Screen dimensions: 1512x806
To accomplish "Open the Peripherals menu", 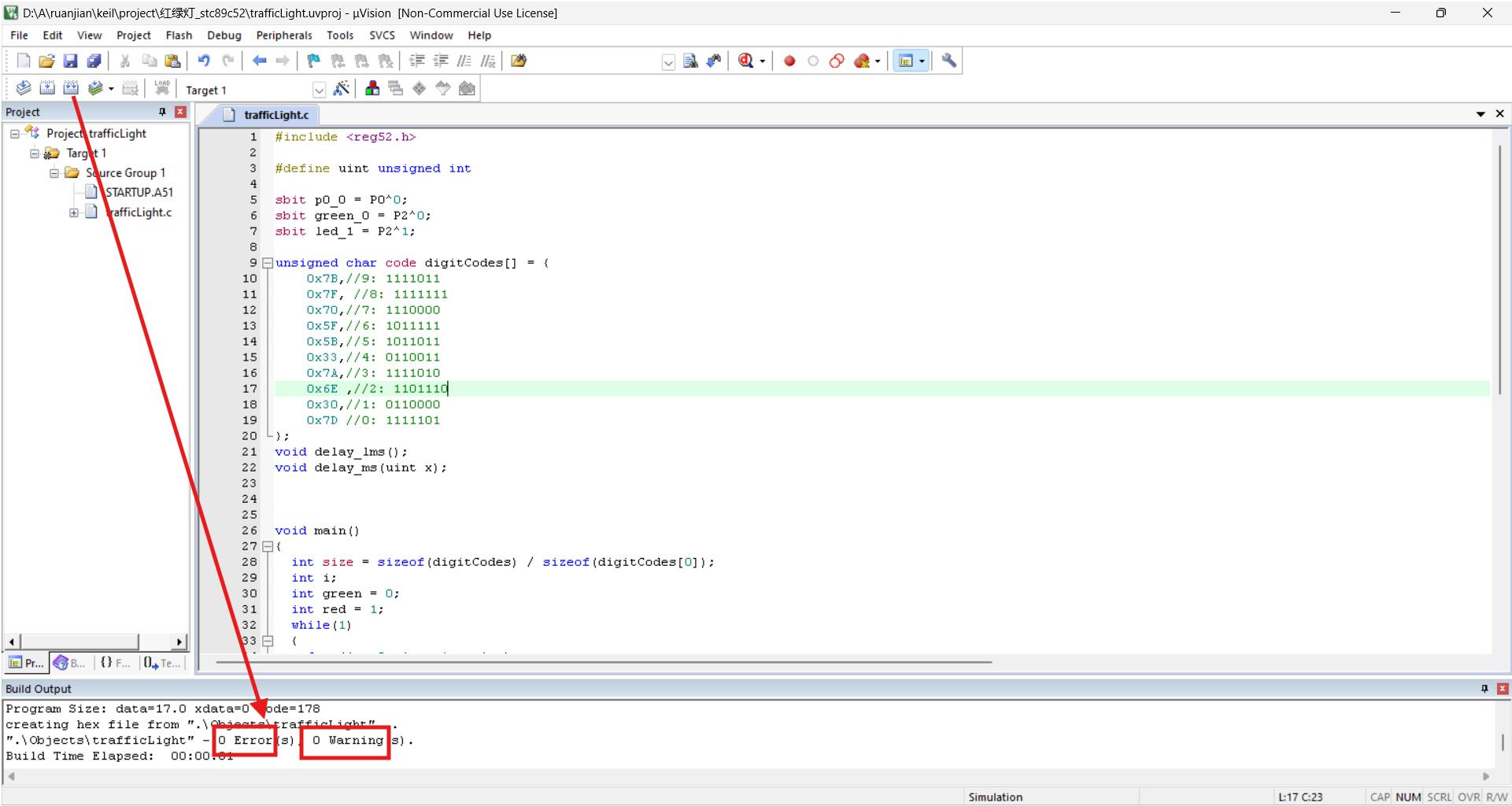I will click(x=284, y=35).
